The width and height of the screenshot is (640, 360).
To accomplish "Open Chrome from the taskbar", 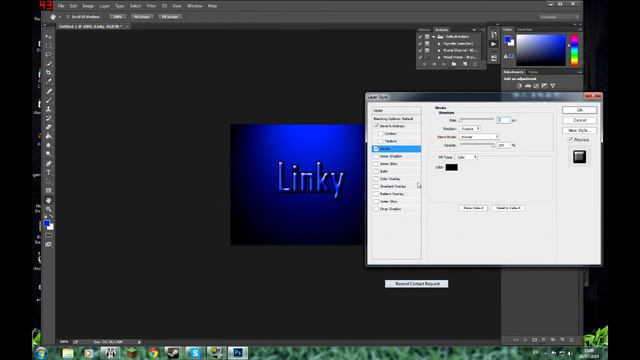I will tap(153, 353).
